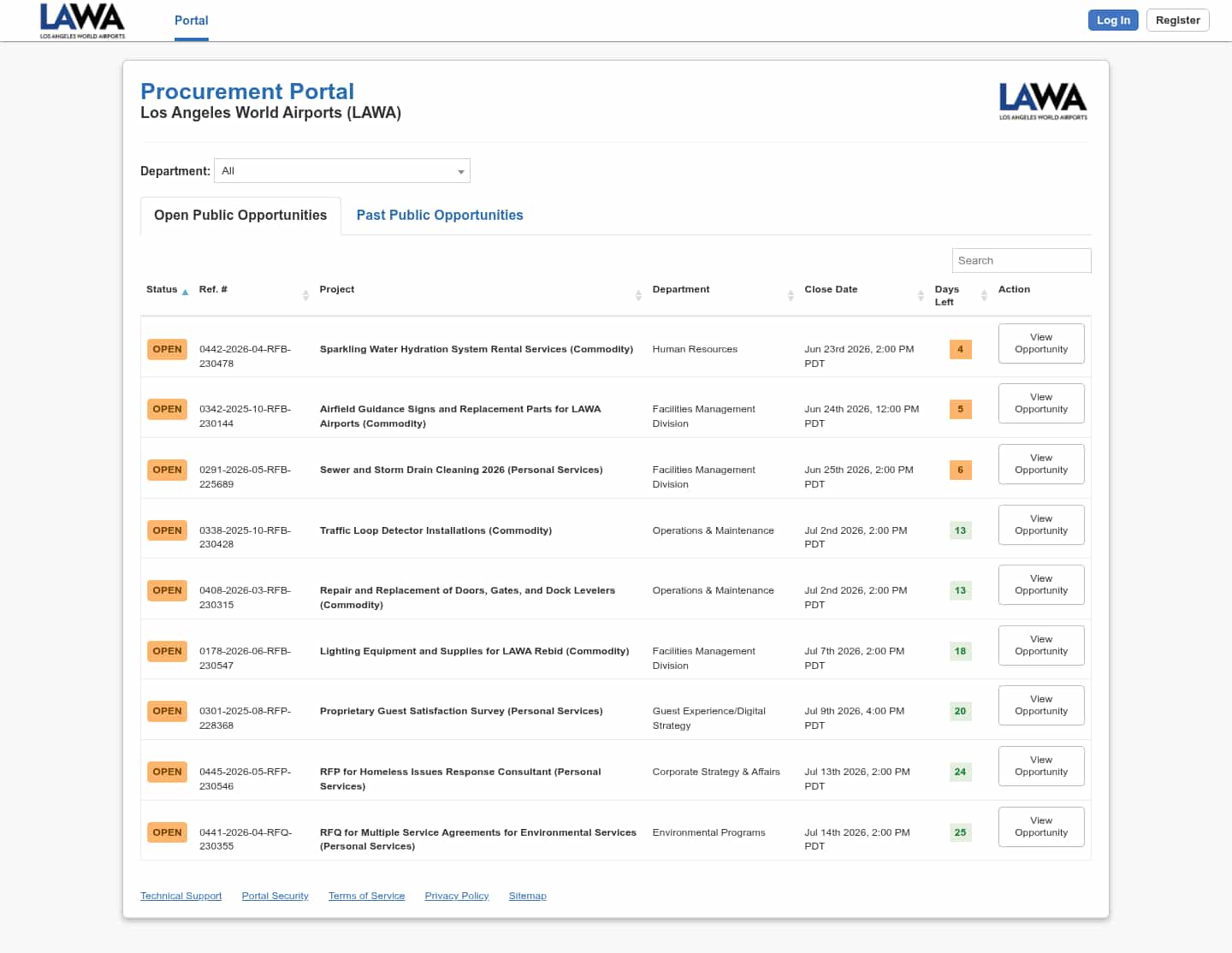Viewport: 1232px width, 953px height.
Task: Open the Technical Support footer link
Action: coord(181,896)
